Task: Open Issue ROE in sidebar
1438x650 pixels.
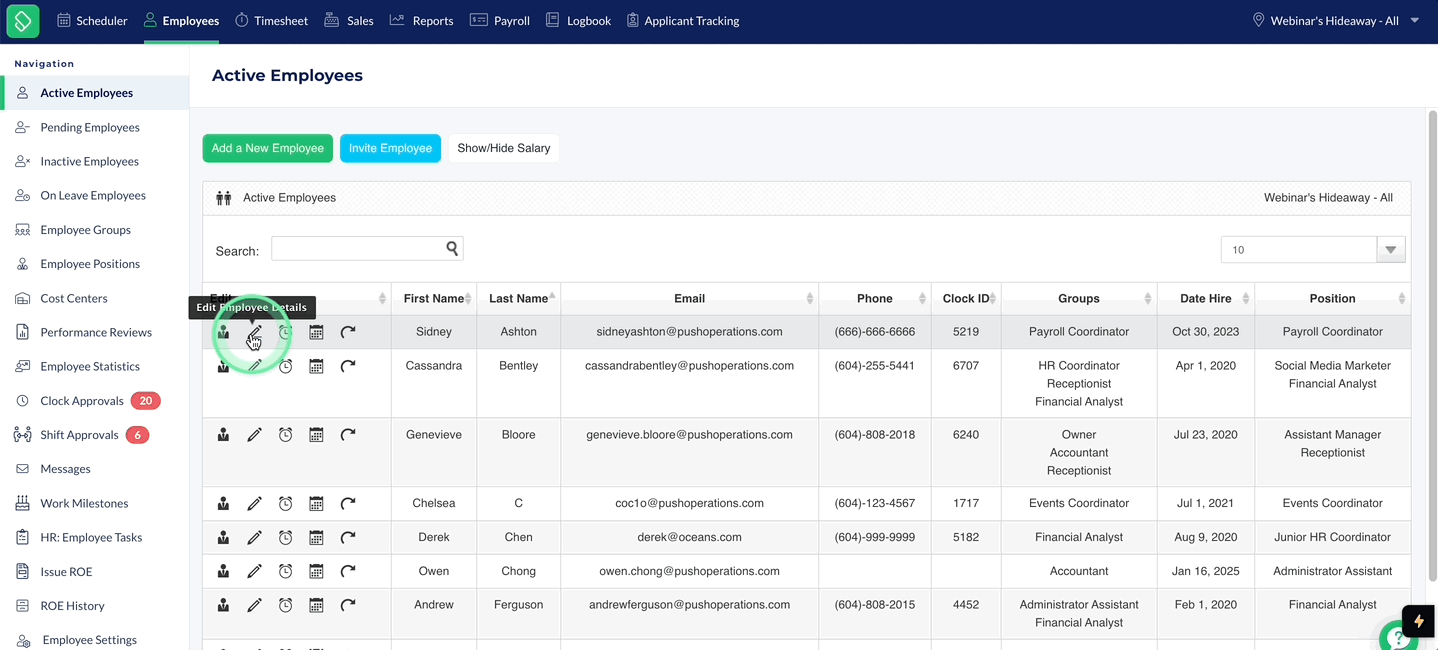Action: tap(66, 572)
